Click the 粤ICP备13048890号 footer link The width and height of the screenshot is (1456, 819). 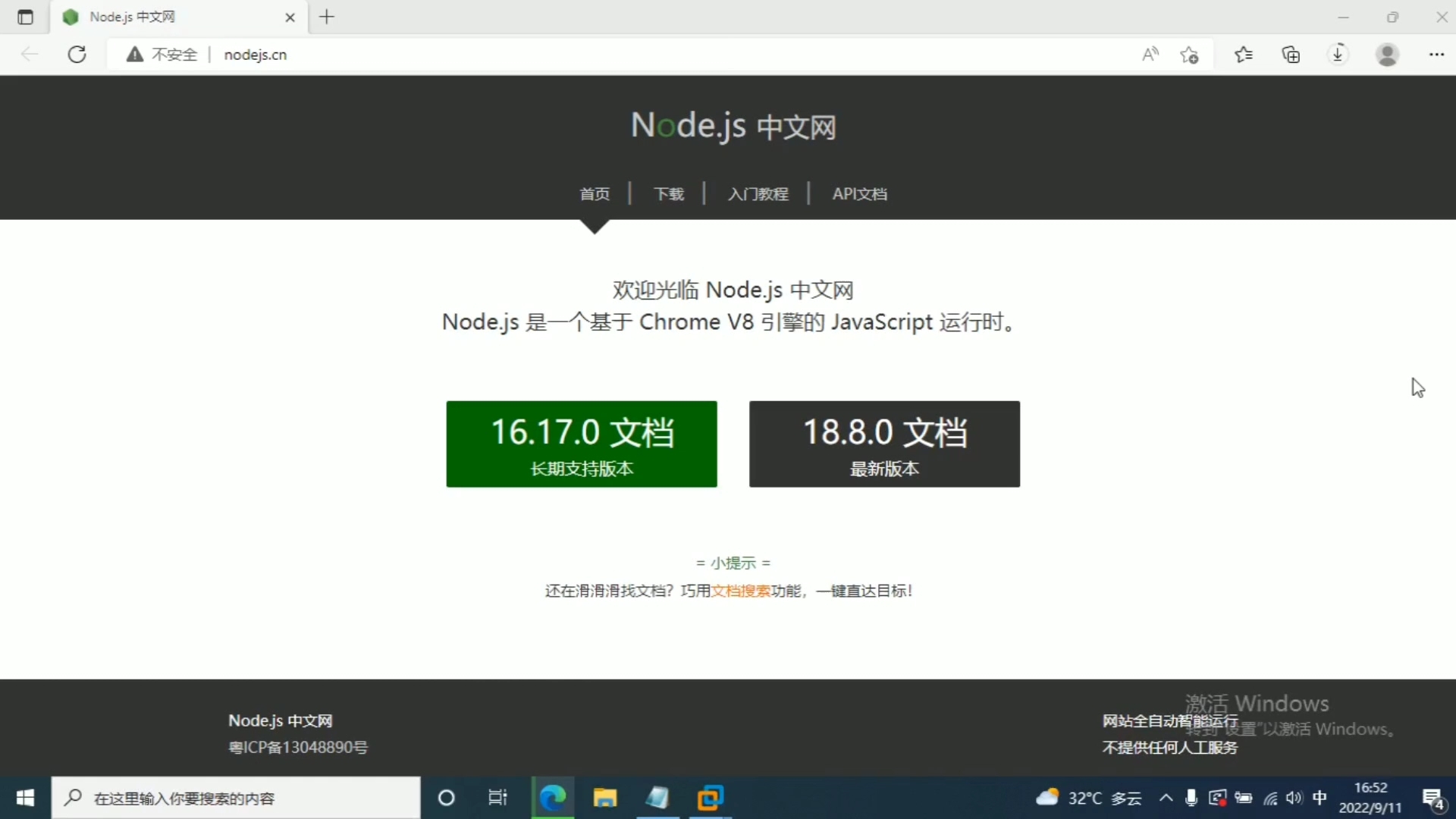(x=298, y=747)
